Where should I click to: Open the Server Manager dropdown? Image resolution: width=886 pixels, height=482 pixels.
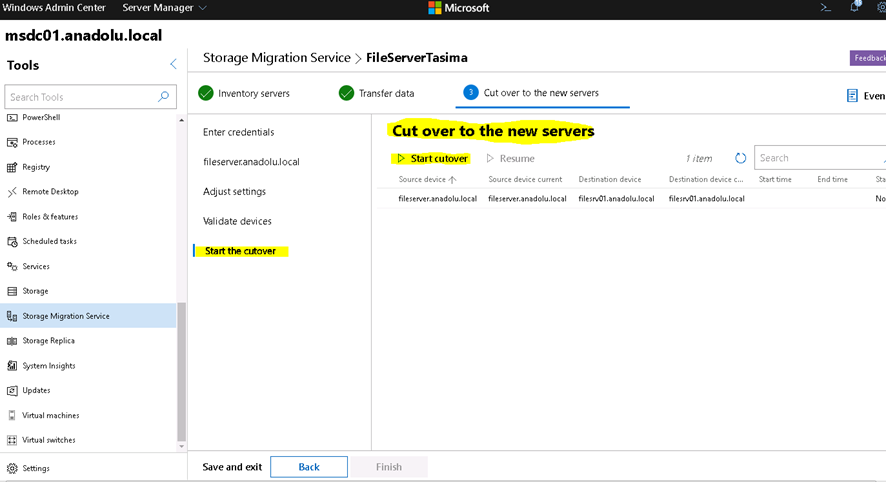[164, 8]
